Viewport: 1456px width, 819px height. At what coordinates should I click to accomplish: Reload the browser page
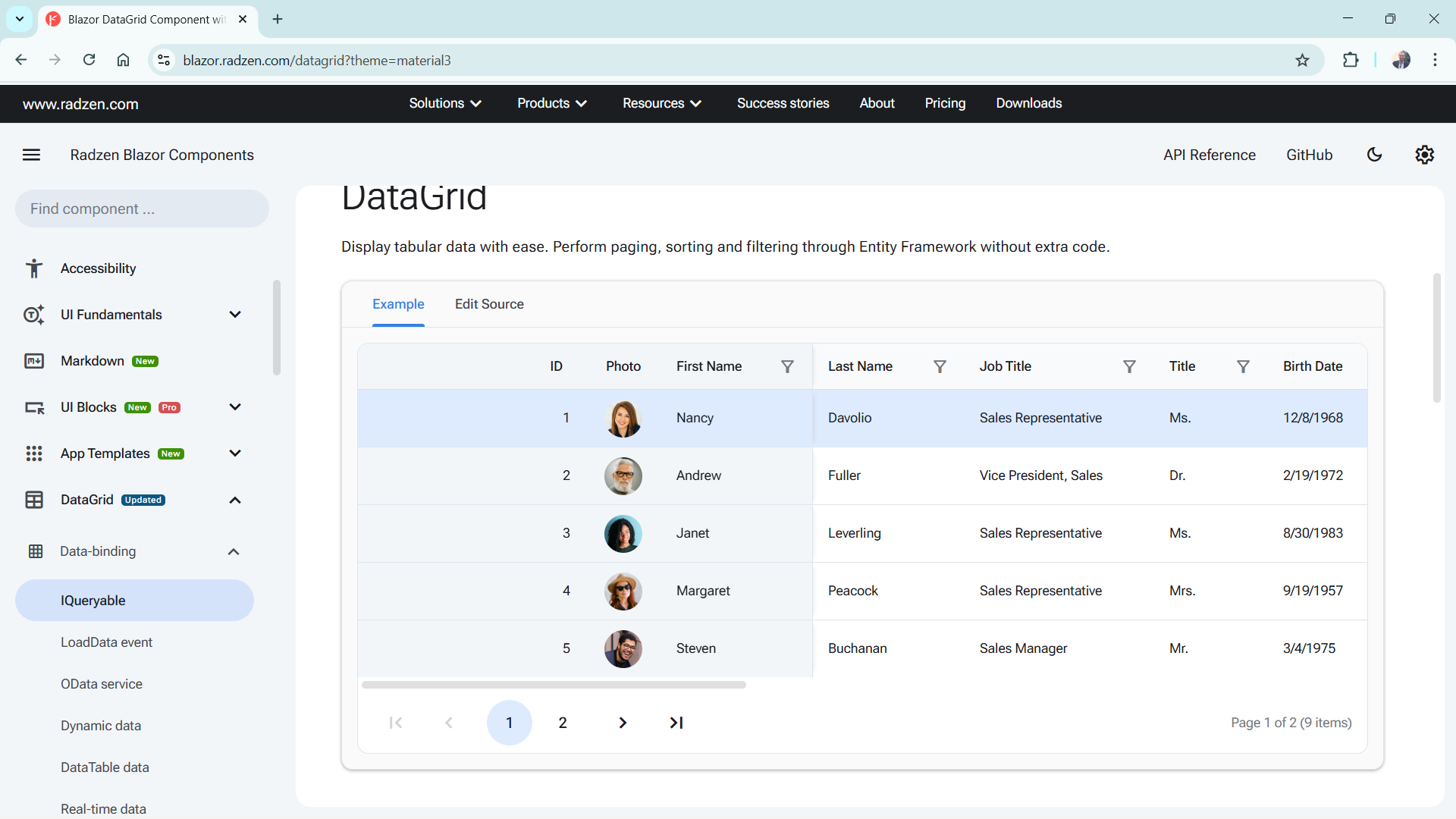(x=89, y=60)
